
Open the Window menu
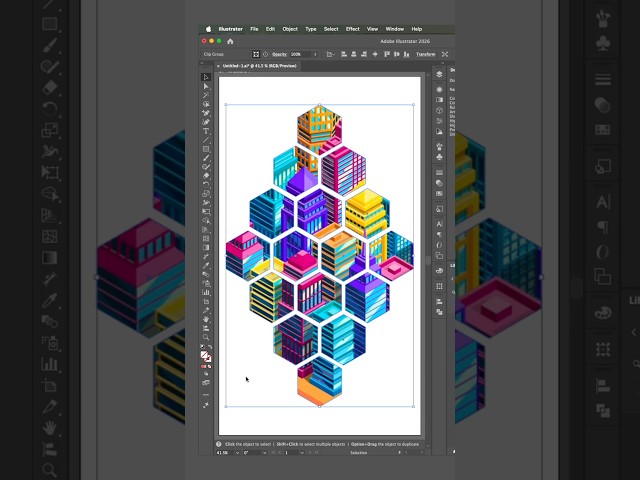click(x=395, y=29)
